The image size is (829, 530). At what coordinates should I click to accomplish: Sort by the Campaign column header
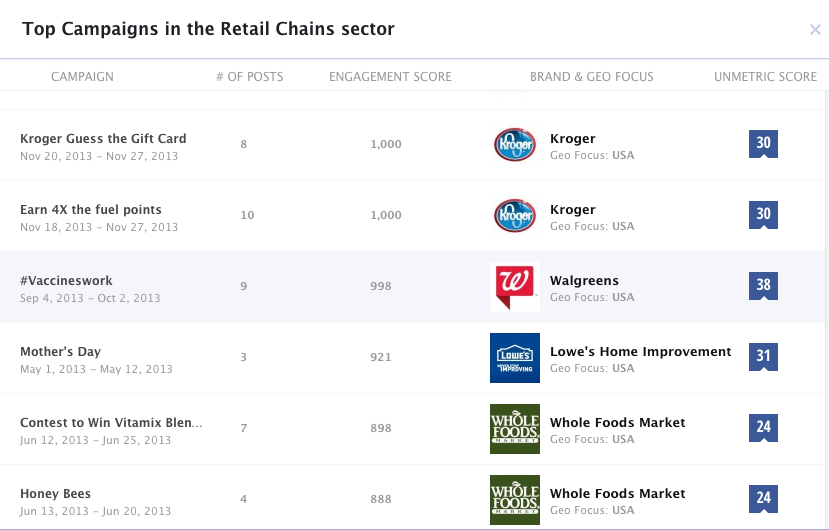point(82,77)
